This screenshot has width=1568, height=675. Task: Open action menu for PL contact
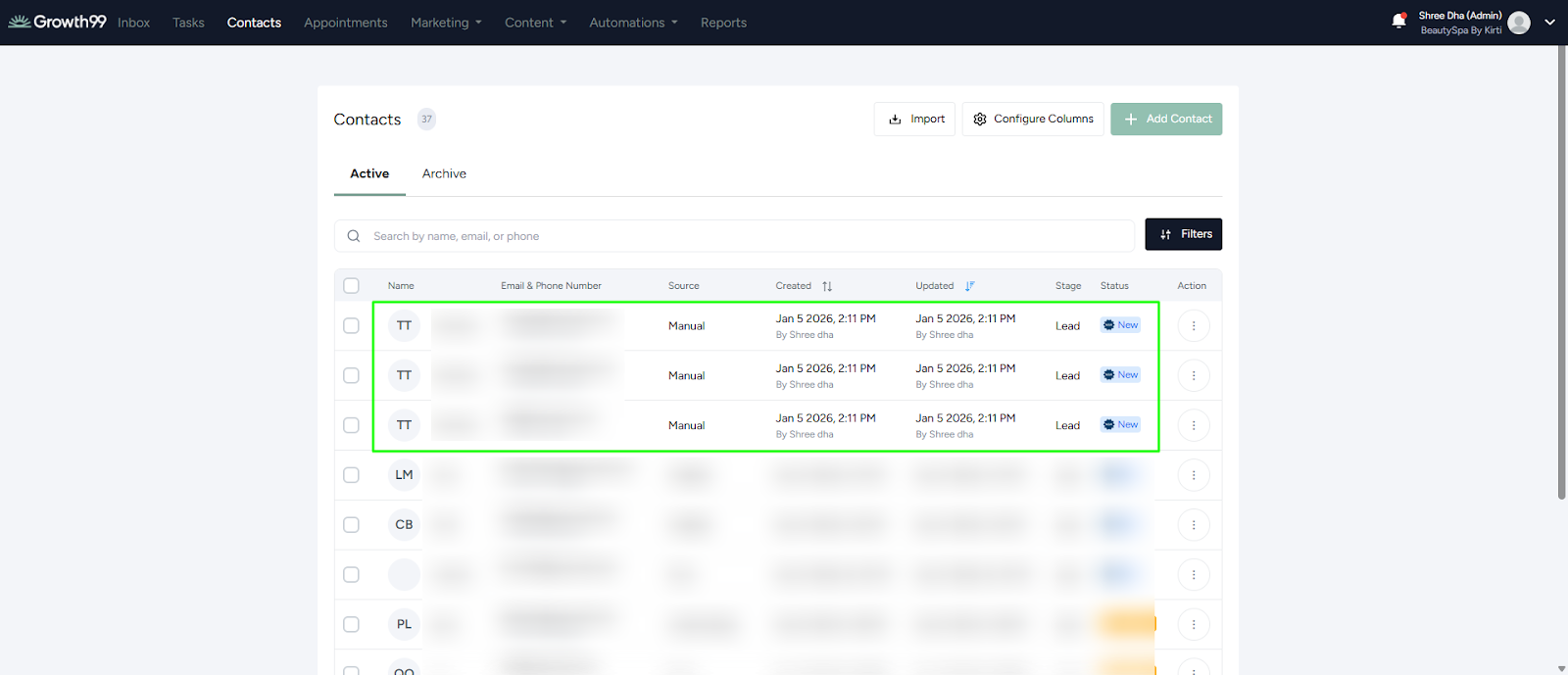(x=1193, y=624)
